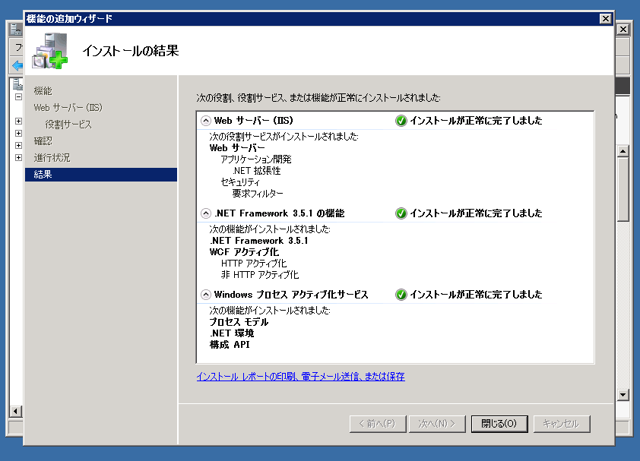Viewport: 640px width, 461px height.
Task: Select the 進行状況 step in the sidebar
Action: [x=52, y=158]
